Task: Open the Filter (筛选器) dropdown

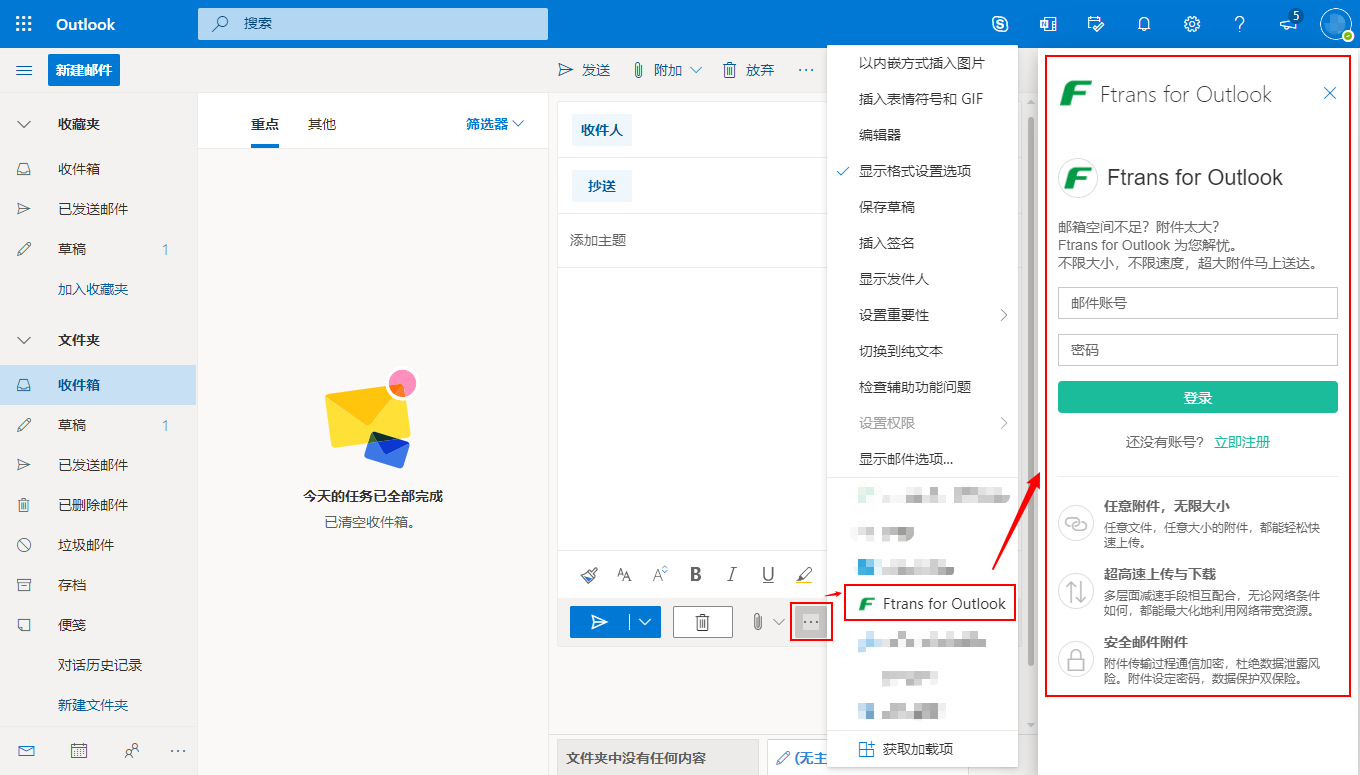Action: [495, 124]
